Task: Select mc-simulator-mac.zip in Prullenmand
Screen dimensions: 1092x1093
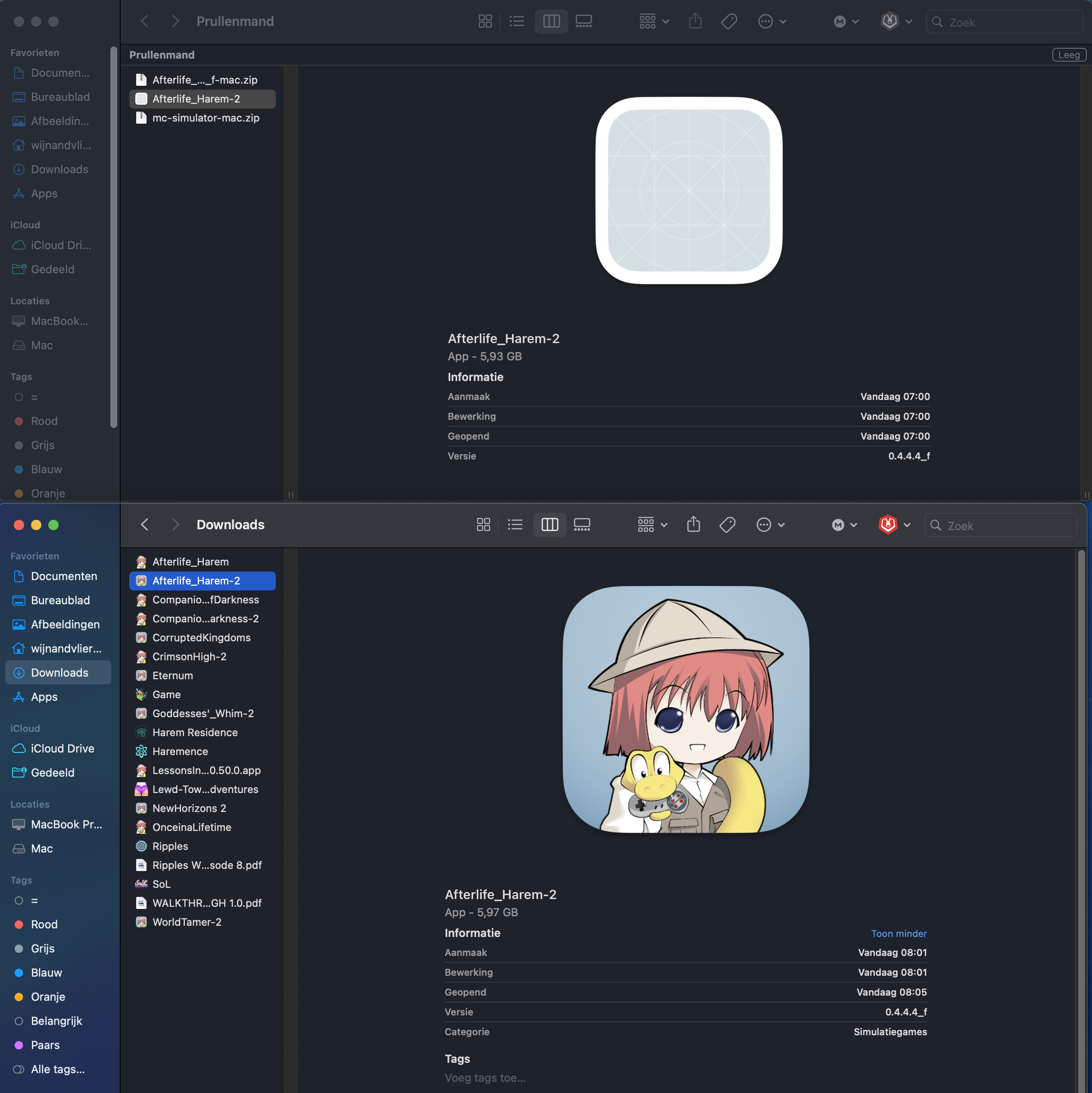Action: [x=203, y=118]
